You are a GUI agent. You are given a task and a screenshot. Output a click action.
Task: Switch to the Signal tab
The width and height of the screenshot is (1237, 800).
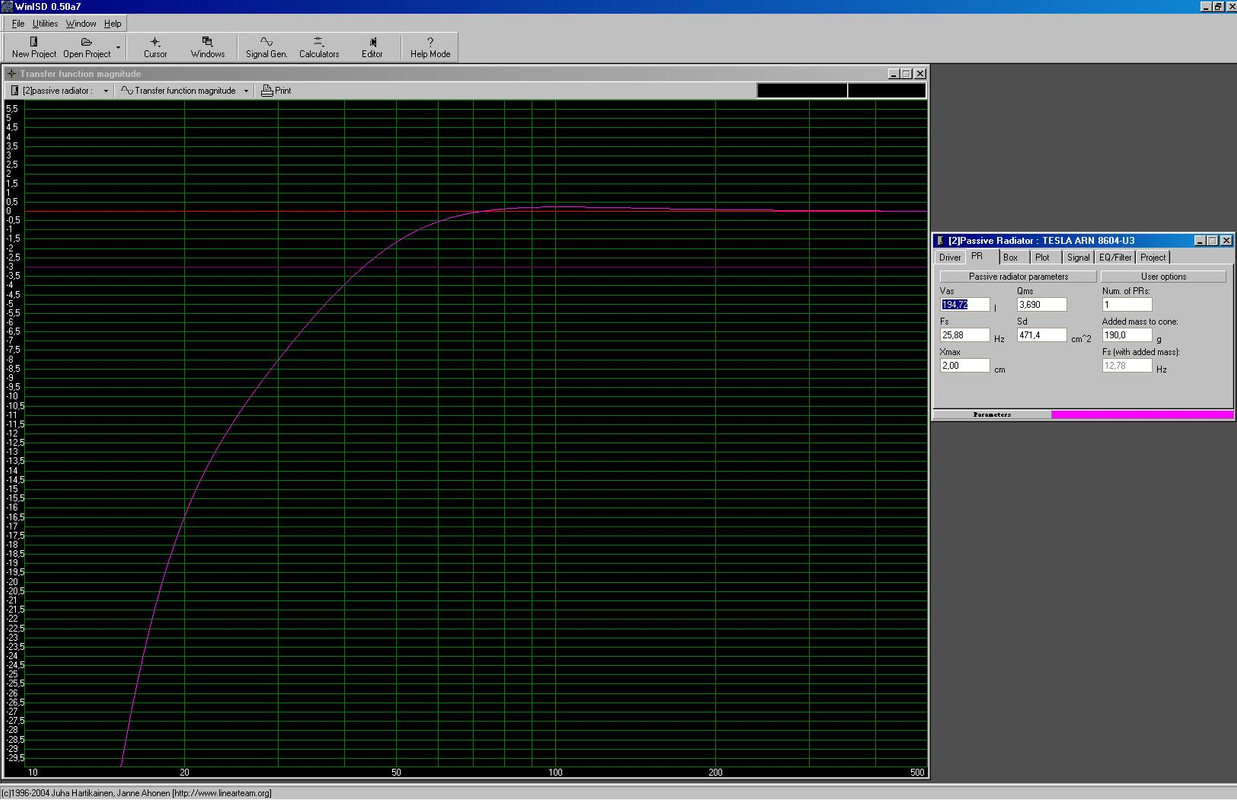click(x=1078, y=257)
